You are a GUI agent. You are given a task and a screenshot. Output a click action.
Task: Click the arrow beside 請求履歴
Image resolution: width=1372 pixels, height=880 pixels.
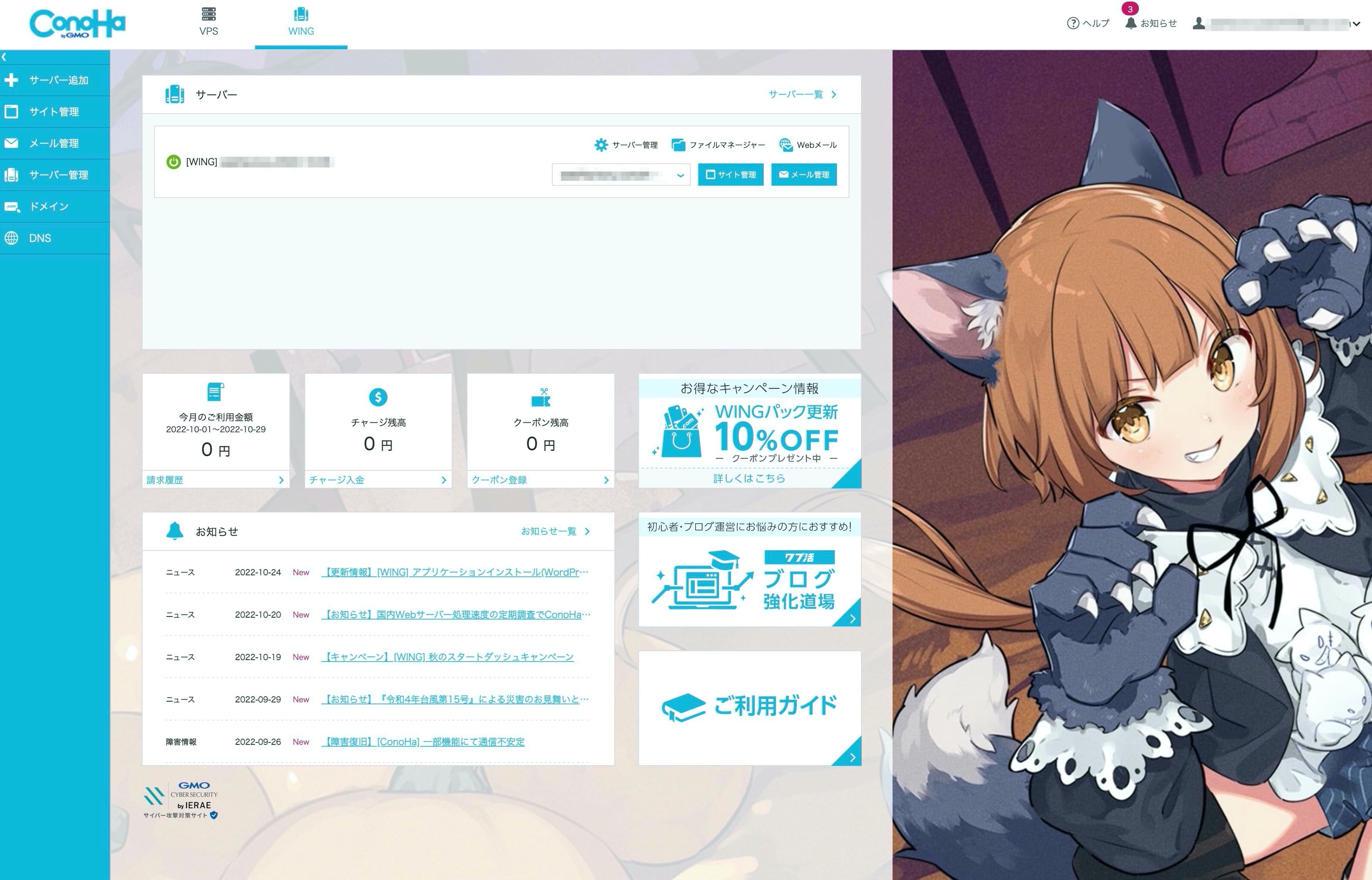click(281, 480)
